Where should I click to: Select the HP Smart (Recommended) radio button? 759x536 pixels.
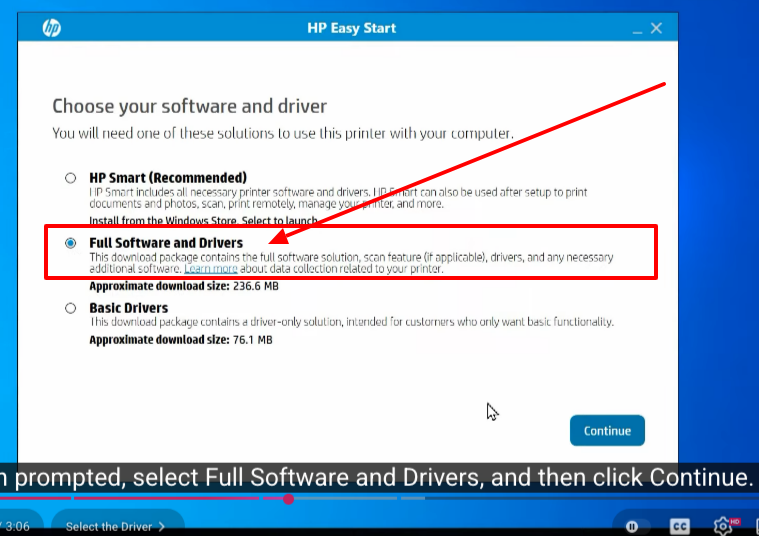(x=71, y=178)
